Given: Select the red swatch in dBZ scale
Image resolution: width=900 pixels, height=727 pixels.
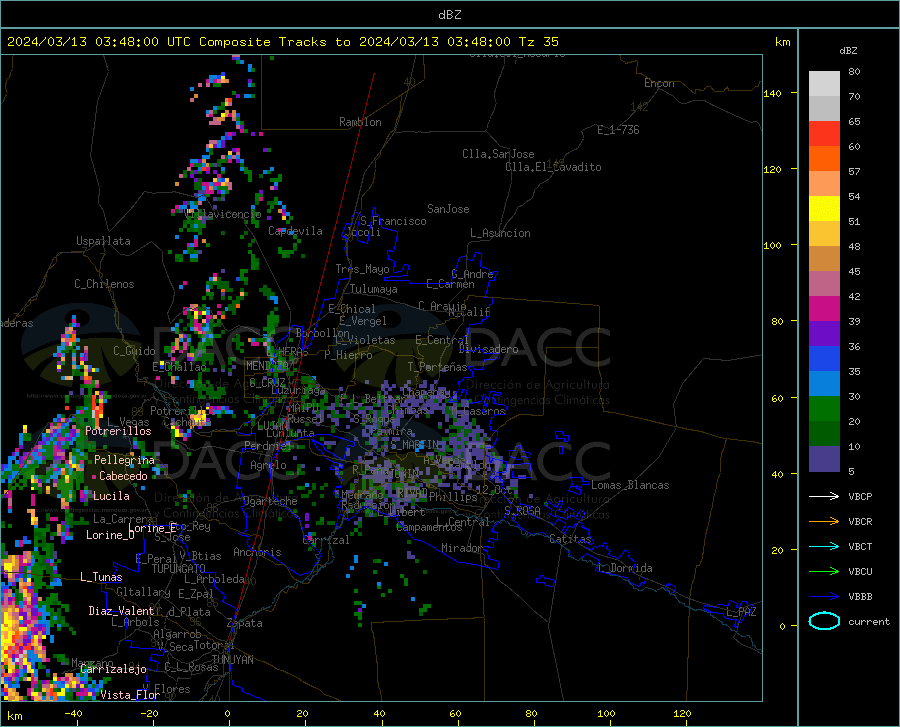Looking at the screenshot, I should point(824,134).
